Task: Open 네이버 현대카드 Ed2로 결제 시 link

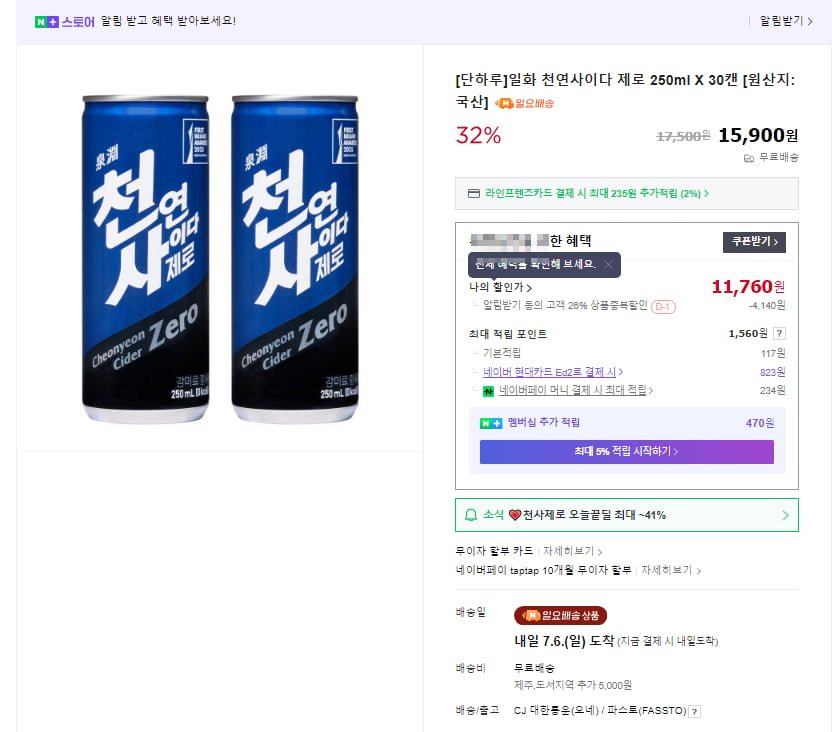Action: 550,372
